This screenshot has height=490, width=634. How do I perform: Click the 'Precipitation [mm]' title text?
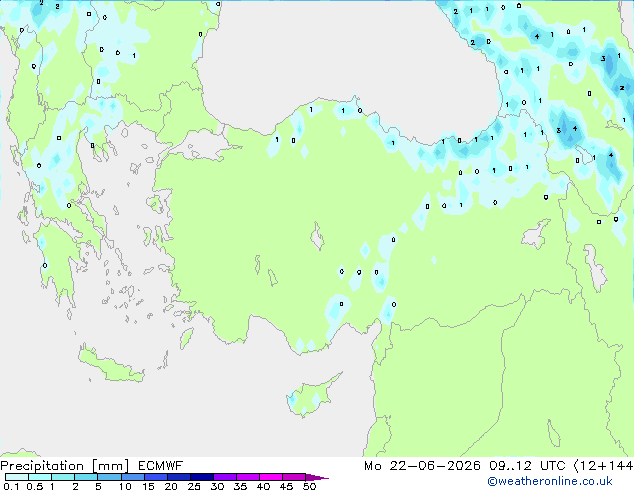pos(65,466)
